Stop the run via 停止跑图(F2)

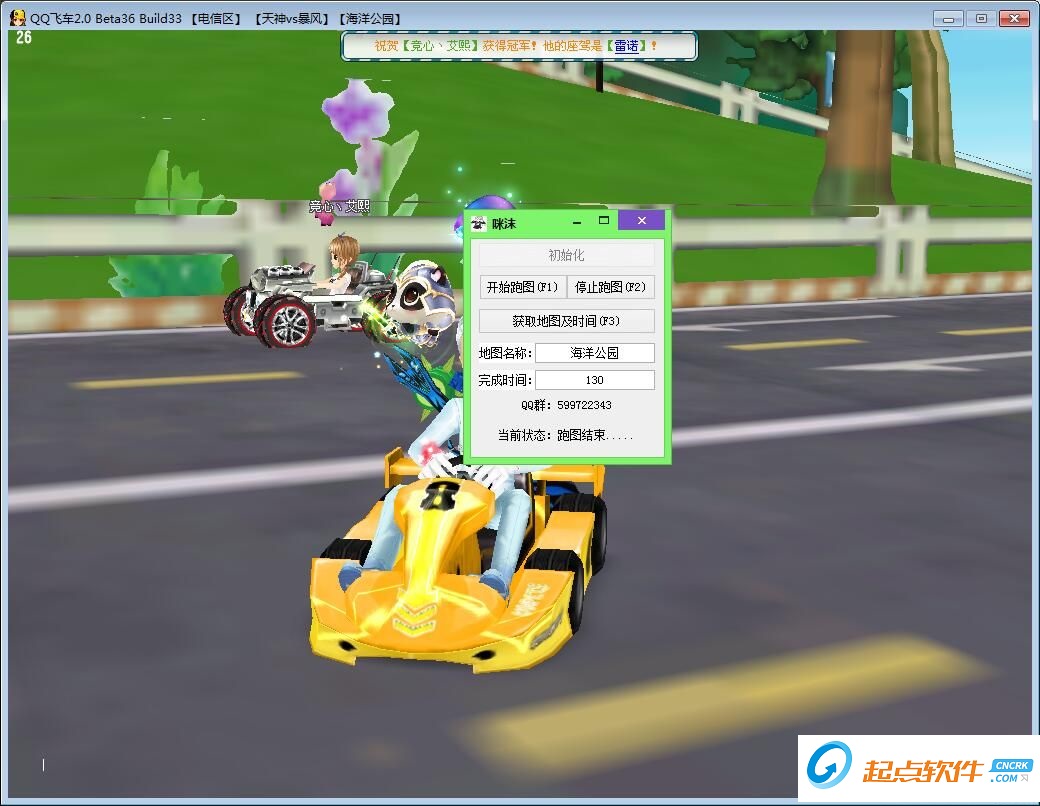click(610, 287)
